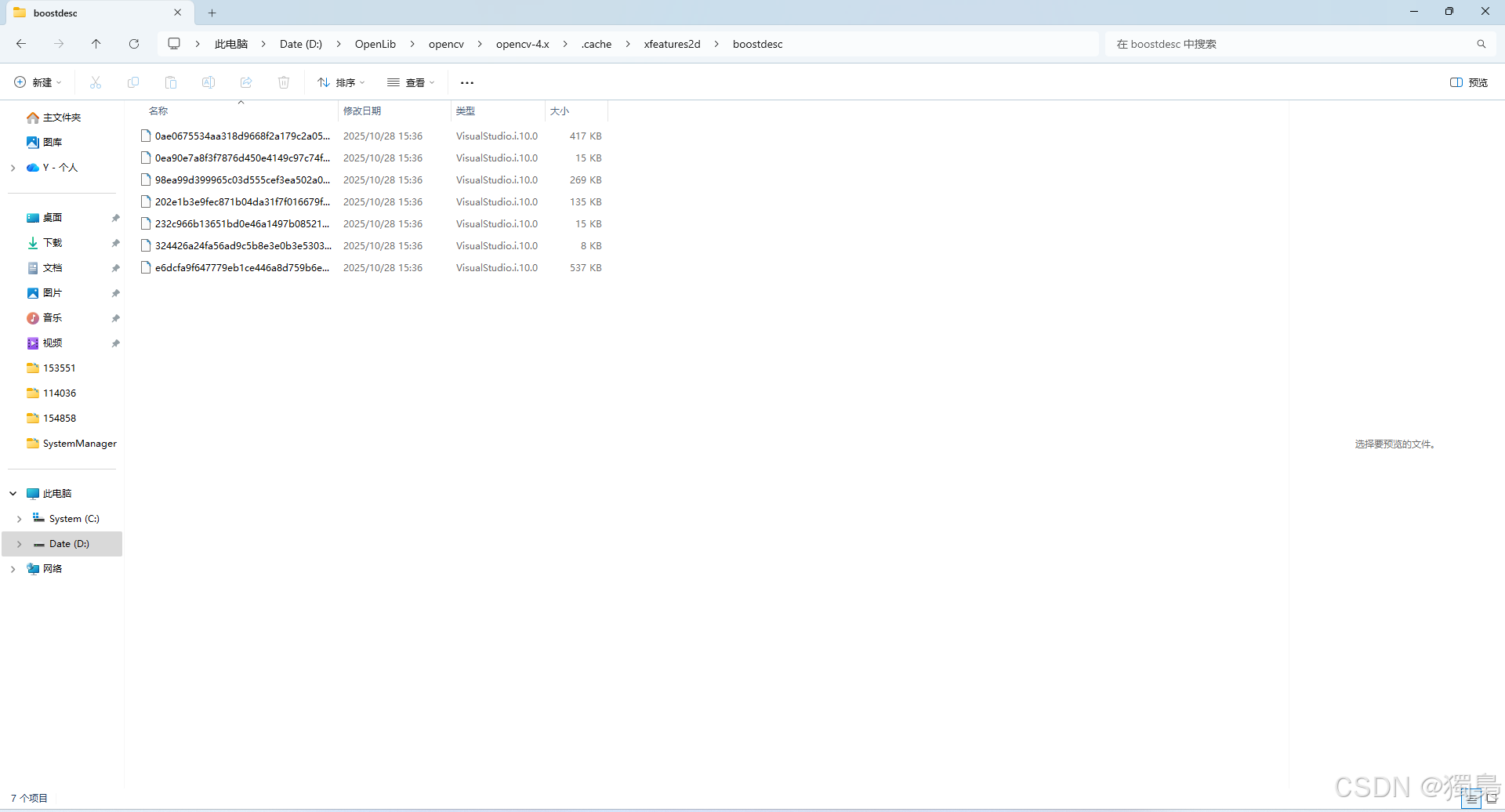The height and width of the screenshot is (812, 1505).
Task: Sort by 修改日期 column header
Action: (362, 111)
